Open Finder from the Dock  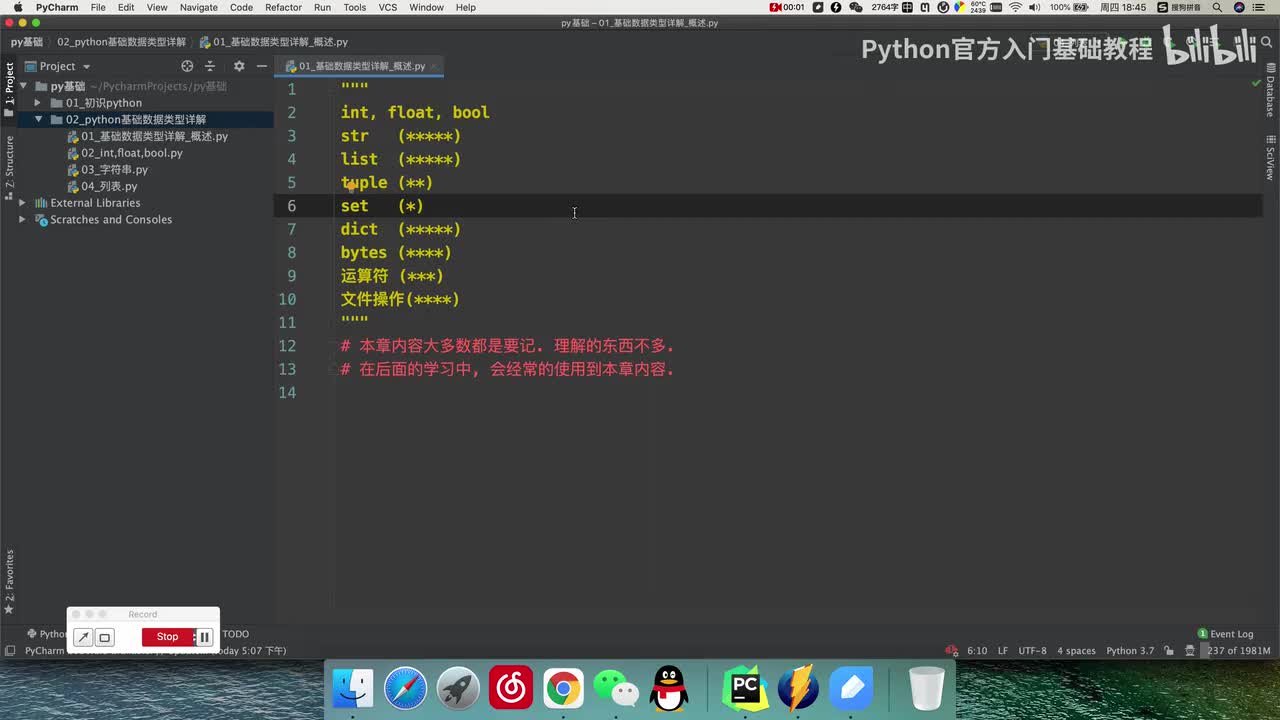[353, 689]
